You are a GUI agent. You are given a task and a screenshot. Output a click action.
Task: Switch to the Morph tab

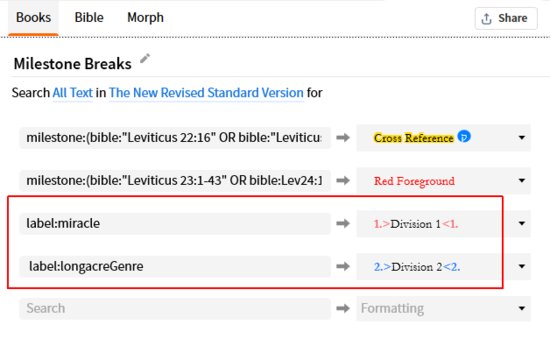point(145,18)
